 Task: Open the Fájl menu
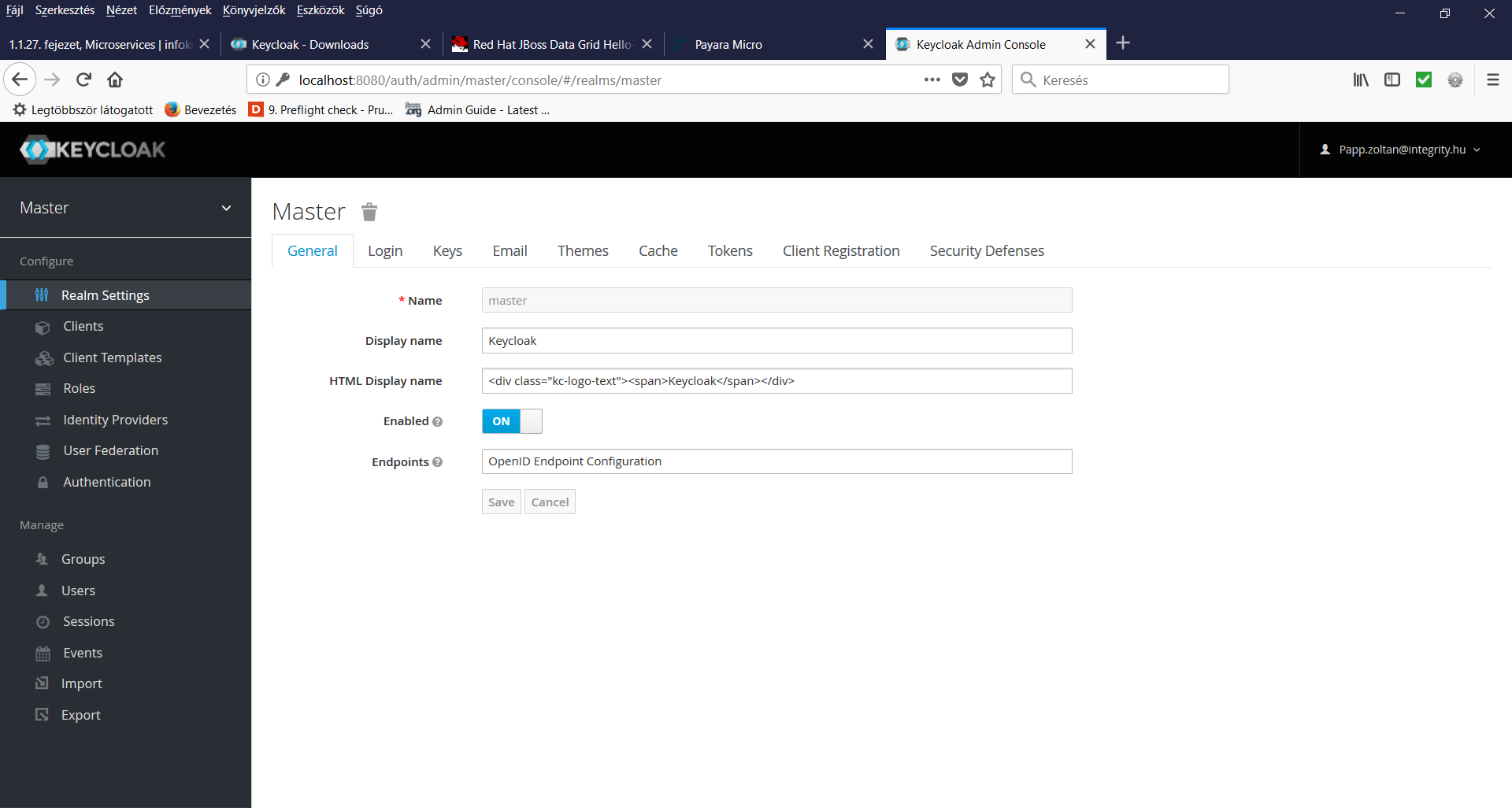coord(14,10)
